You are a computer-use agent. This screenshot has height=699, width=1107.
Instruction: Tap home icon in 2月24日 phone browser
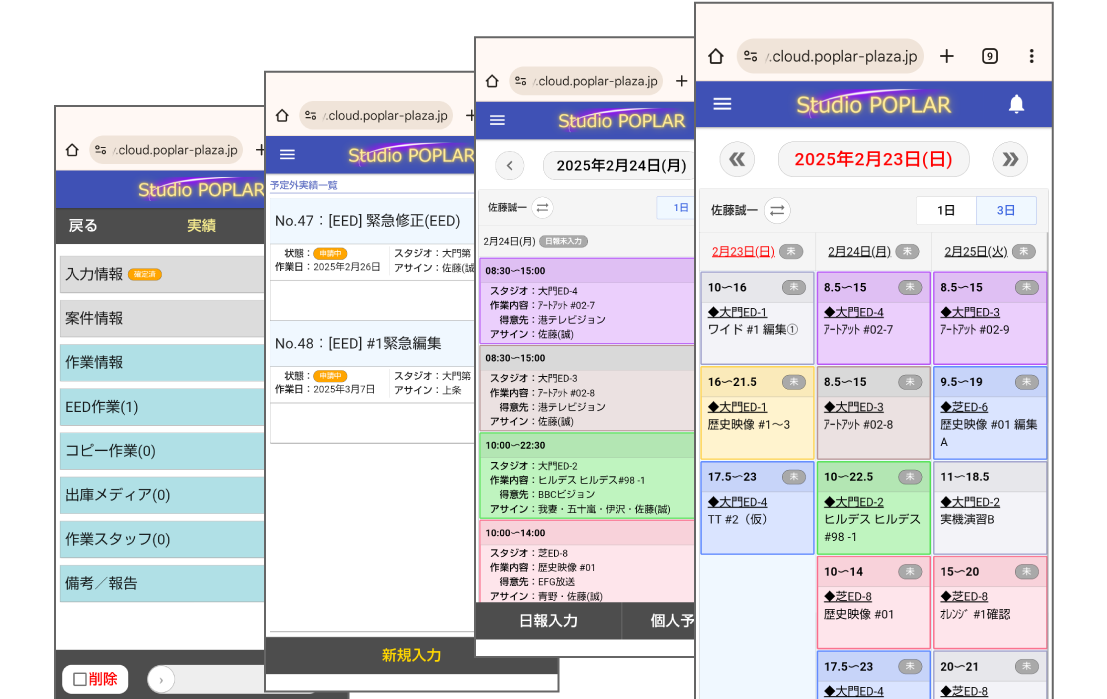pyautogui.click(x=492, y=81)
